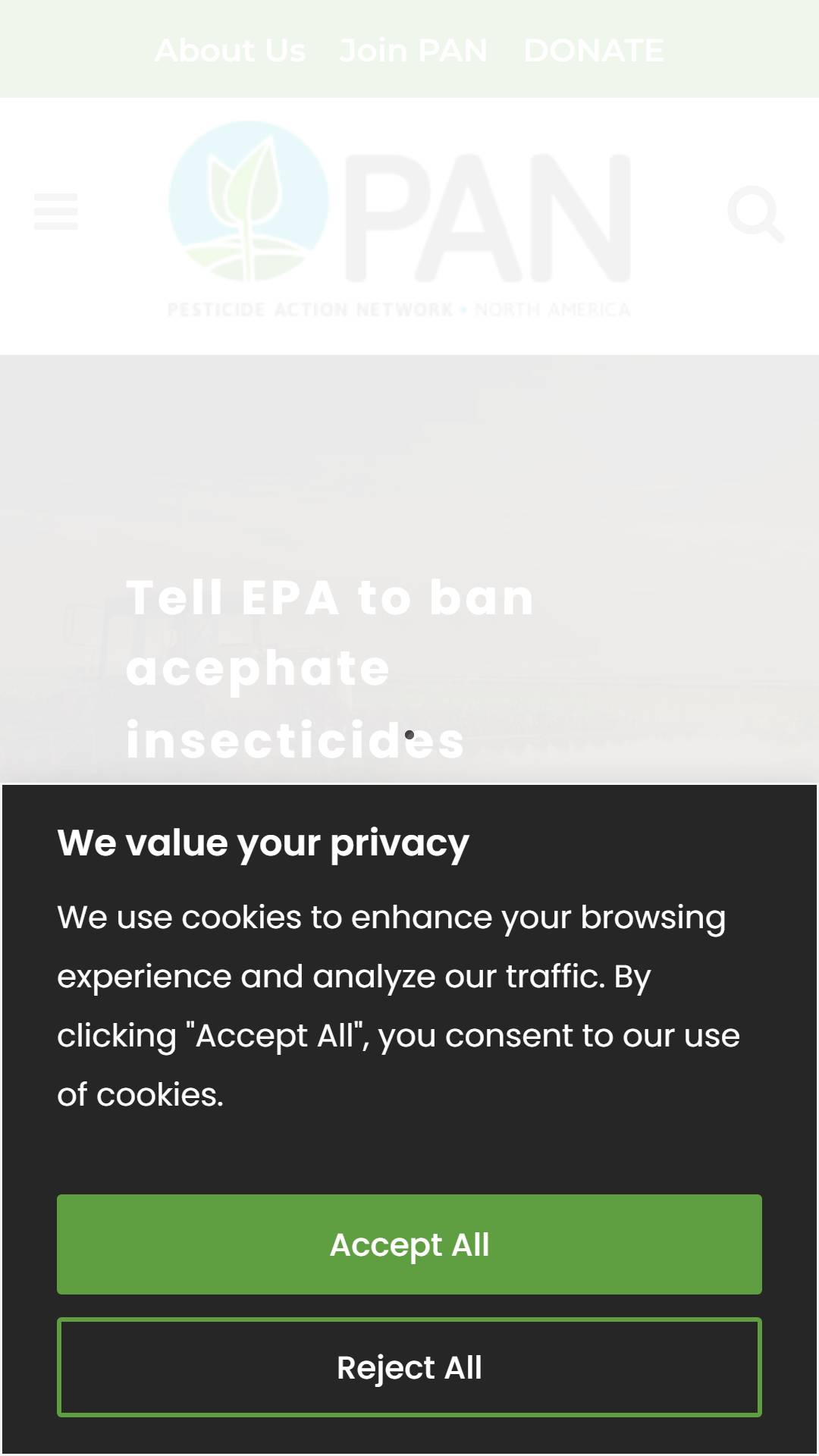Select the hero carousel dot indicator
Viewport: 819px width, 1456px height.
tap(409, 735)
